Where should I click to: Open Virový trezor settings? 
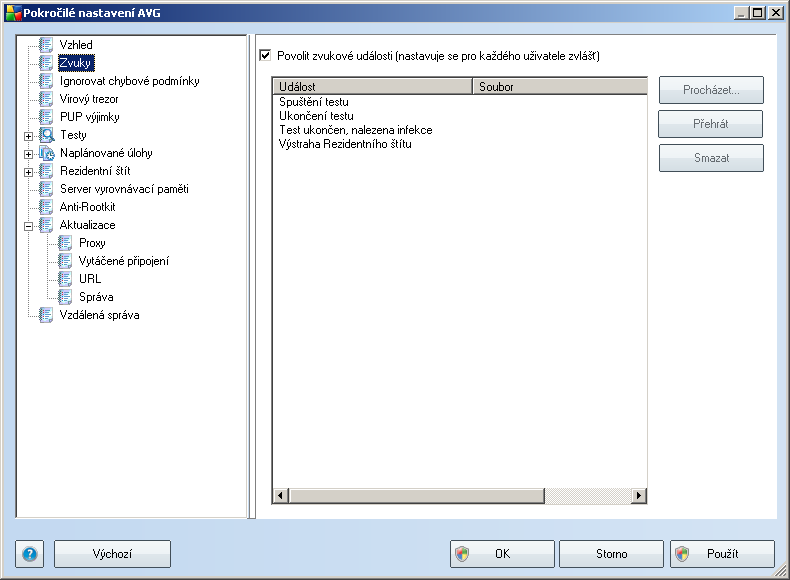tap(89, 99)
